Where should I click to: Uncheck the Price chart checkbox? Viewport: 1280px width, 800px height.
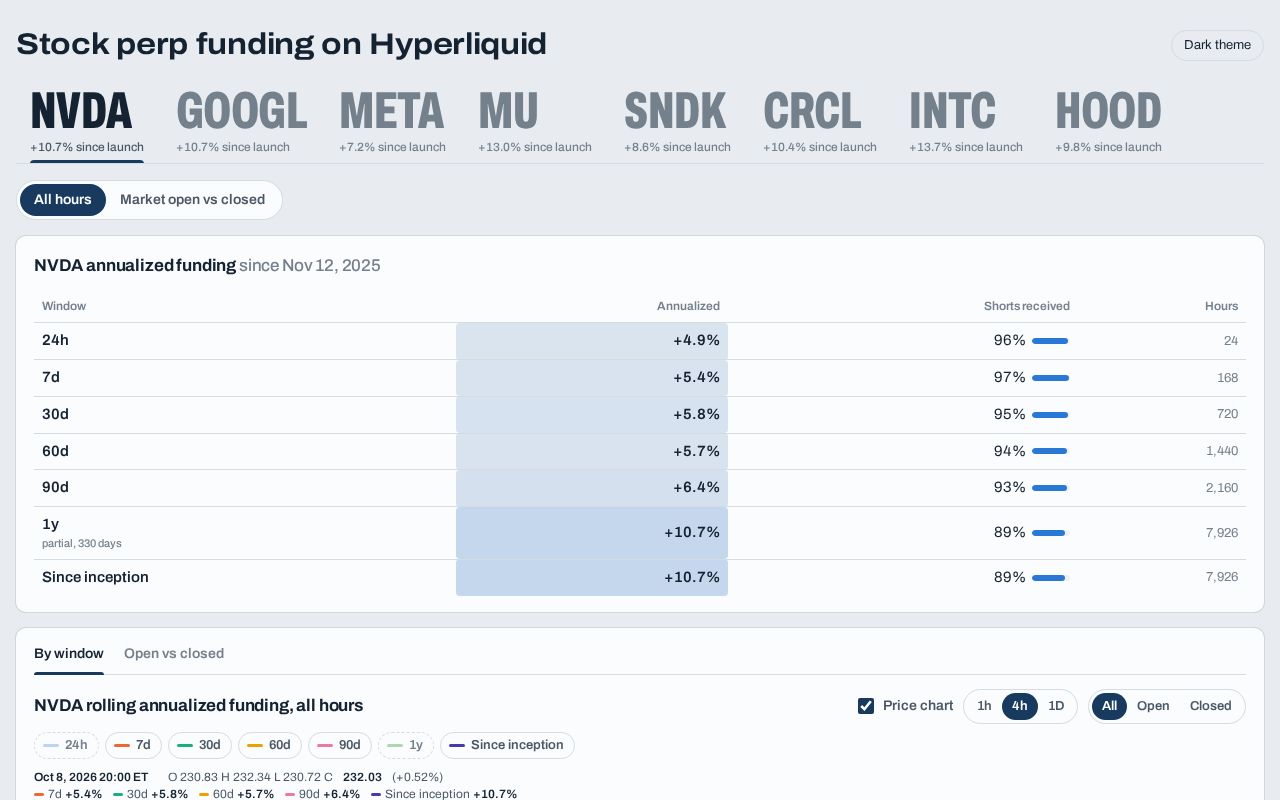coord(866,706)
